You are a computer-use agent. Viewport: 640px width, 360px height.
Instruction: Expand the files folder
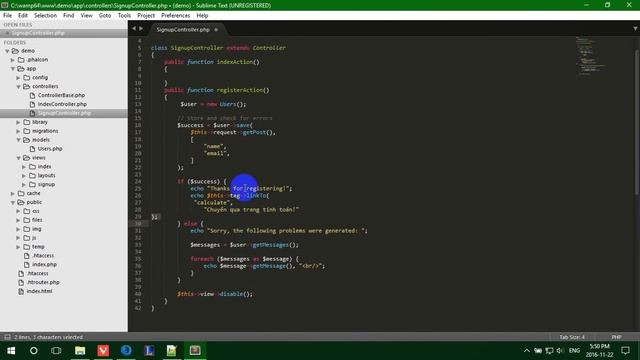point(18,220)
